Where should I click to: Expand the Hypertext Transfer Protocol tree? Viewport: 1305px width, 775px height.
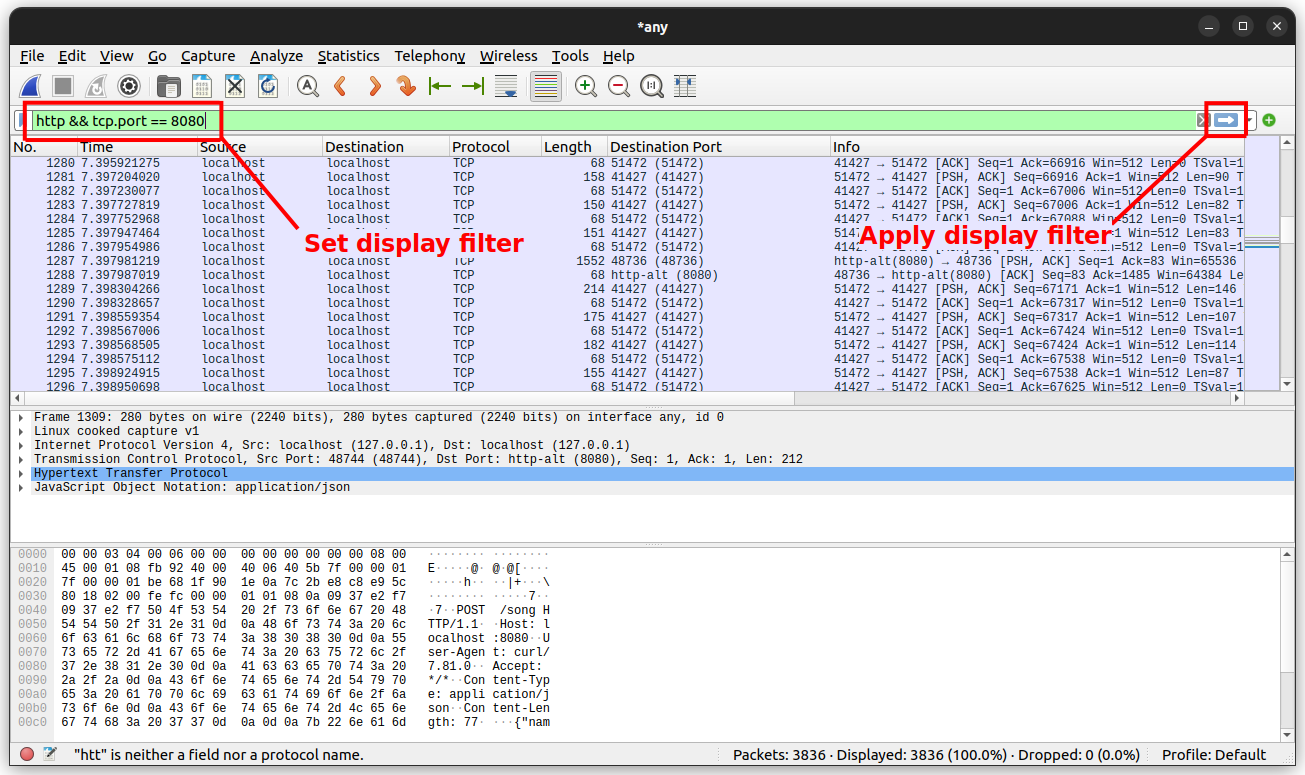[21, 473]
